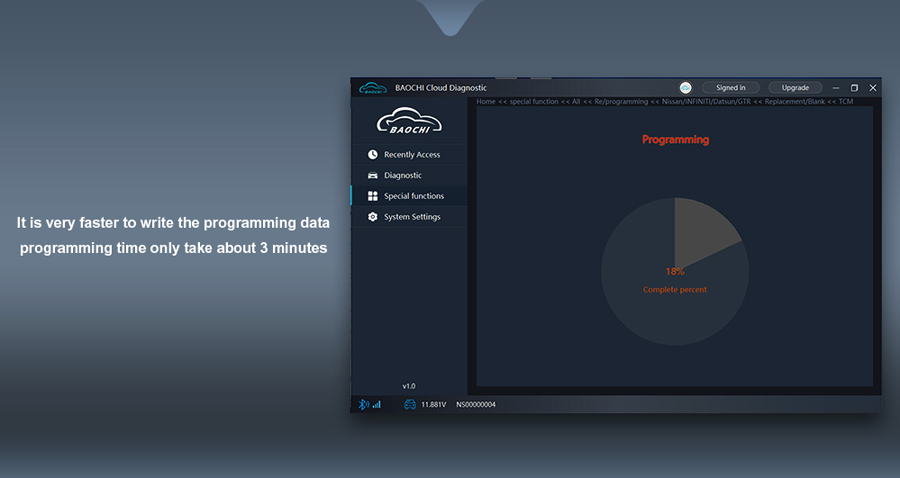Click the clock icon beside Recently Access
The height and width of the screenshot is (478, 900).
[373, 154]
